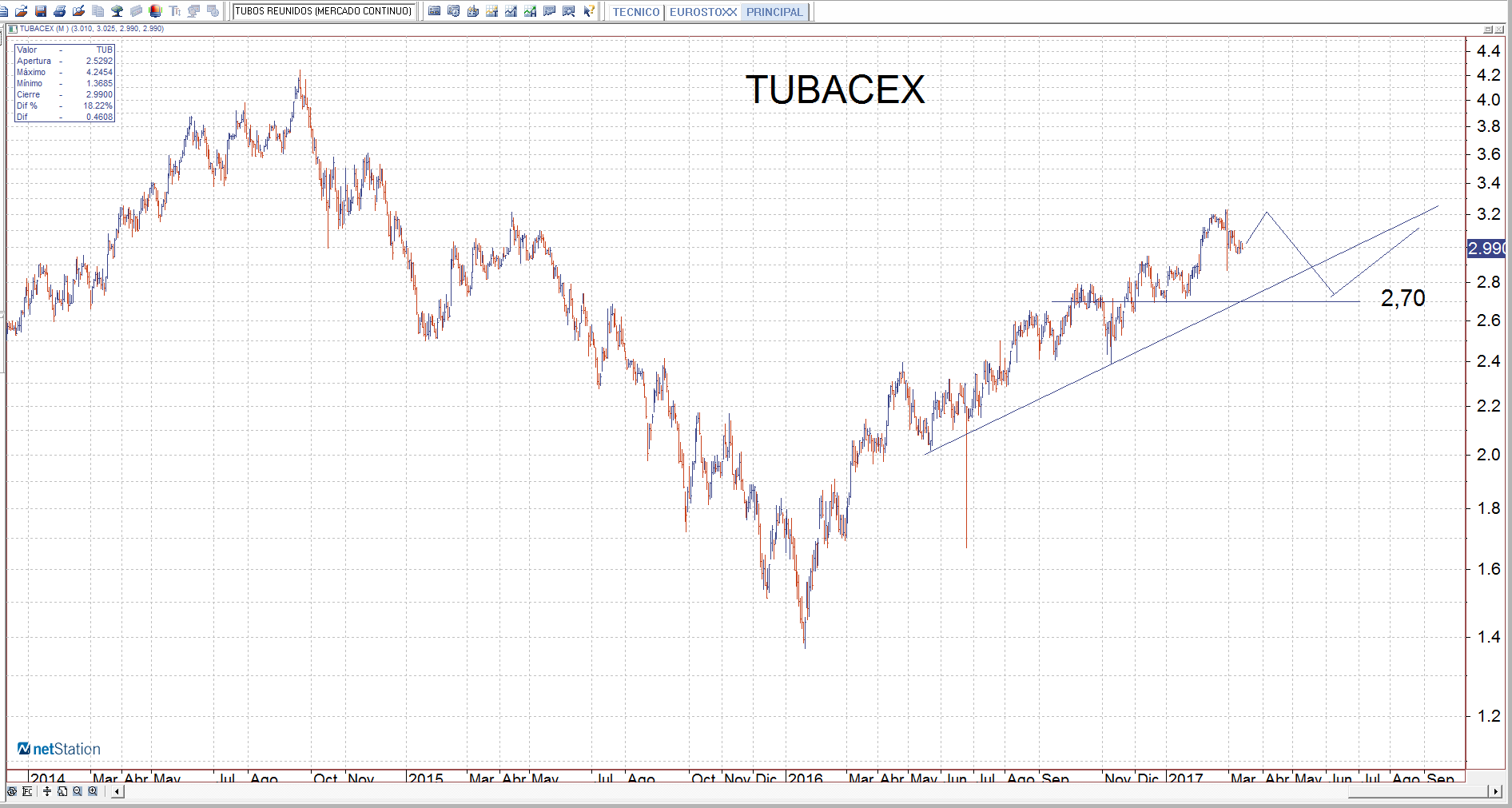Click the copy documents icon
The height and width of the screenshot is (808, 1512).
pos(98,11)
